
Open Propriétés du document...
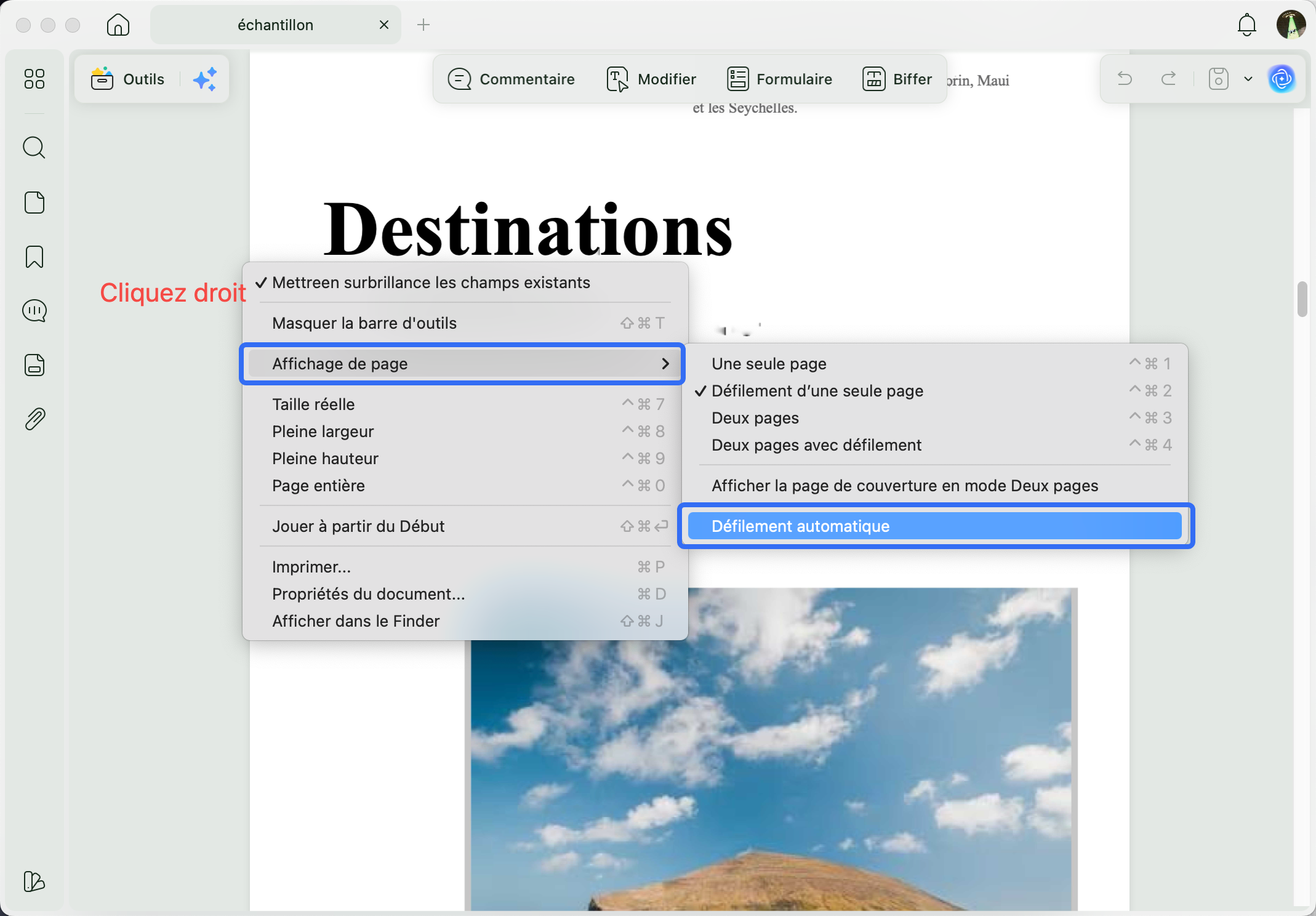click(x=465, y=594)
